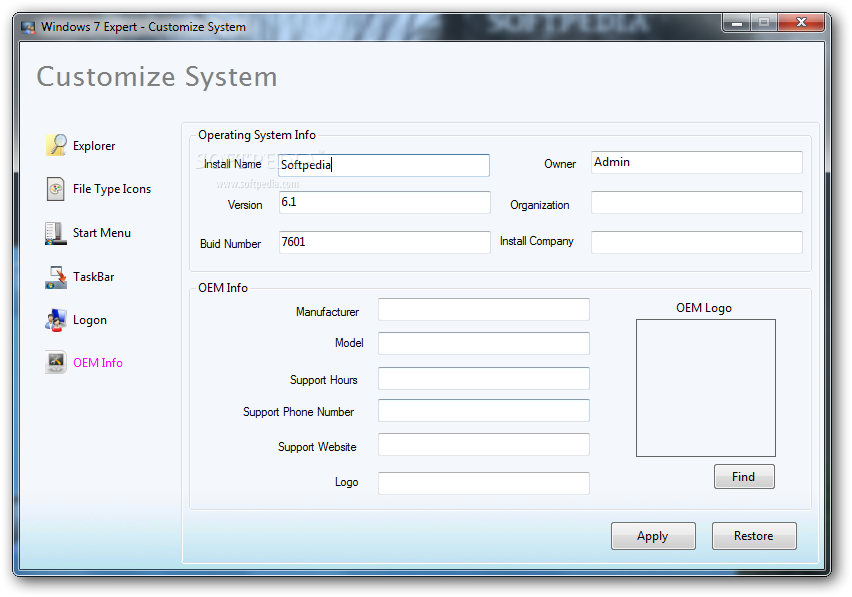Select the TaskBar icon in sidebar
This screenshot has width=852, height=597.
coord(56,277)
